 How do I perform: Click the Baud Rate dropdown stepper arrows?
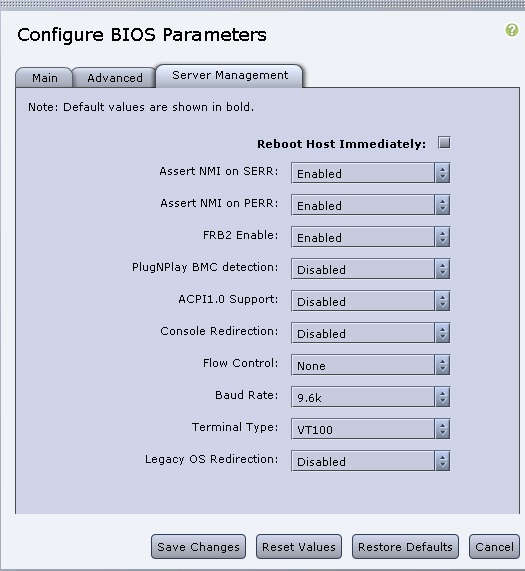tap(442, 397)
